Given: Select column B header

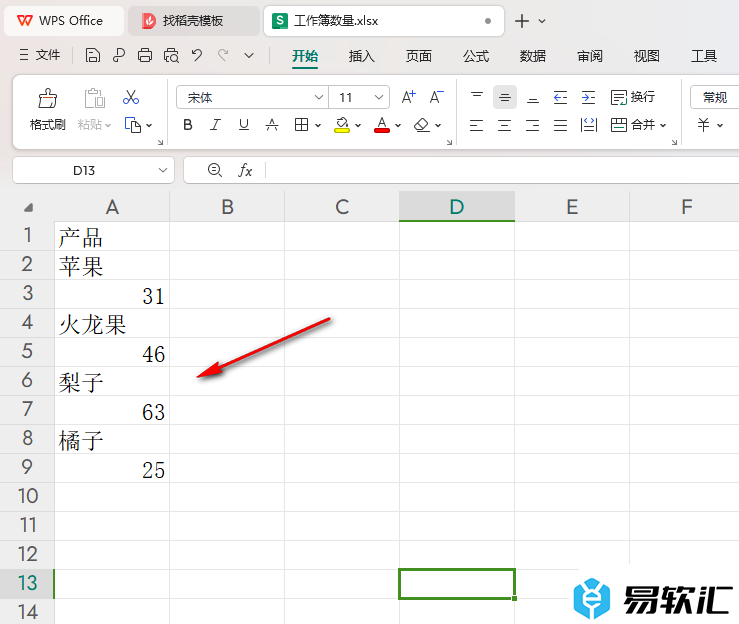Looking at the screenshot, I should click(227, 206).
